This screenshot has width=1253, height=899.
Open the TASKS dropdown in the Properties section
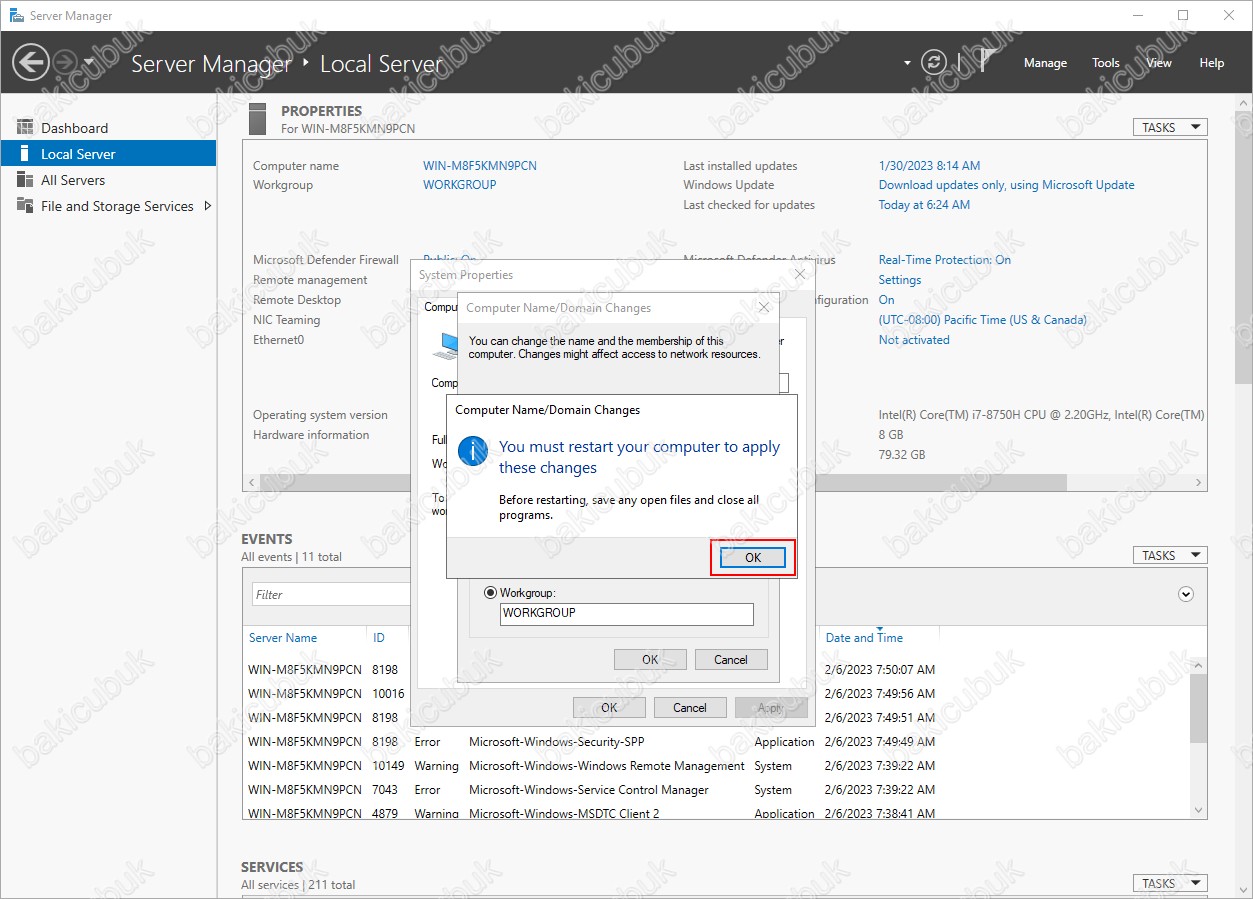click(x=1169, y=128)
